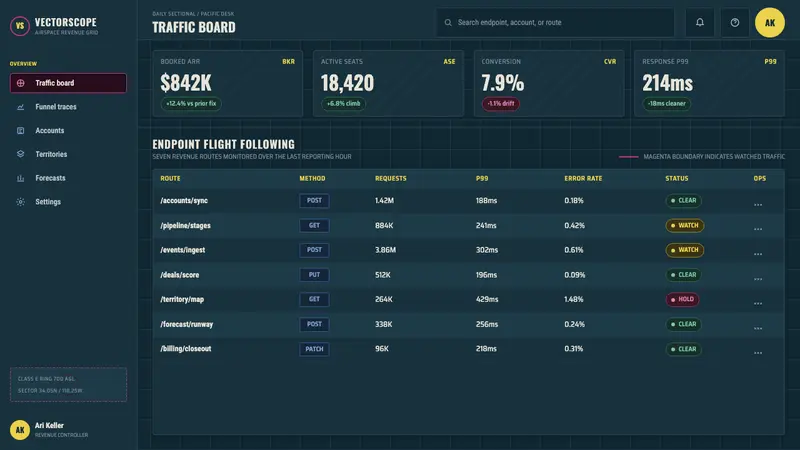This screenshot has height=450, width=800.
Task: Open the Traffic board menu item
Action: (x=68, y=83)
